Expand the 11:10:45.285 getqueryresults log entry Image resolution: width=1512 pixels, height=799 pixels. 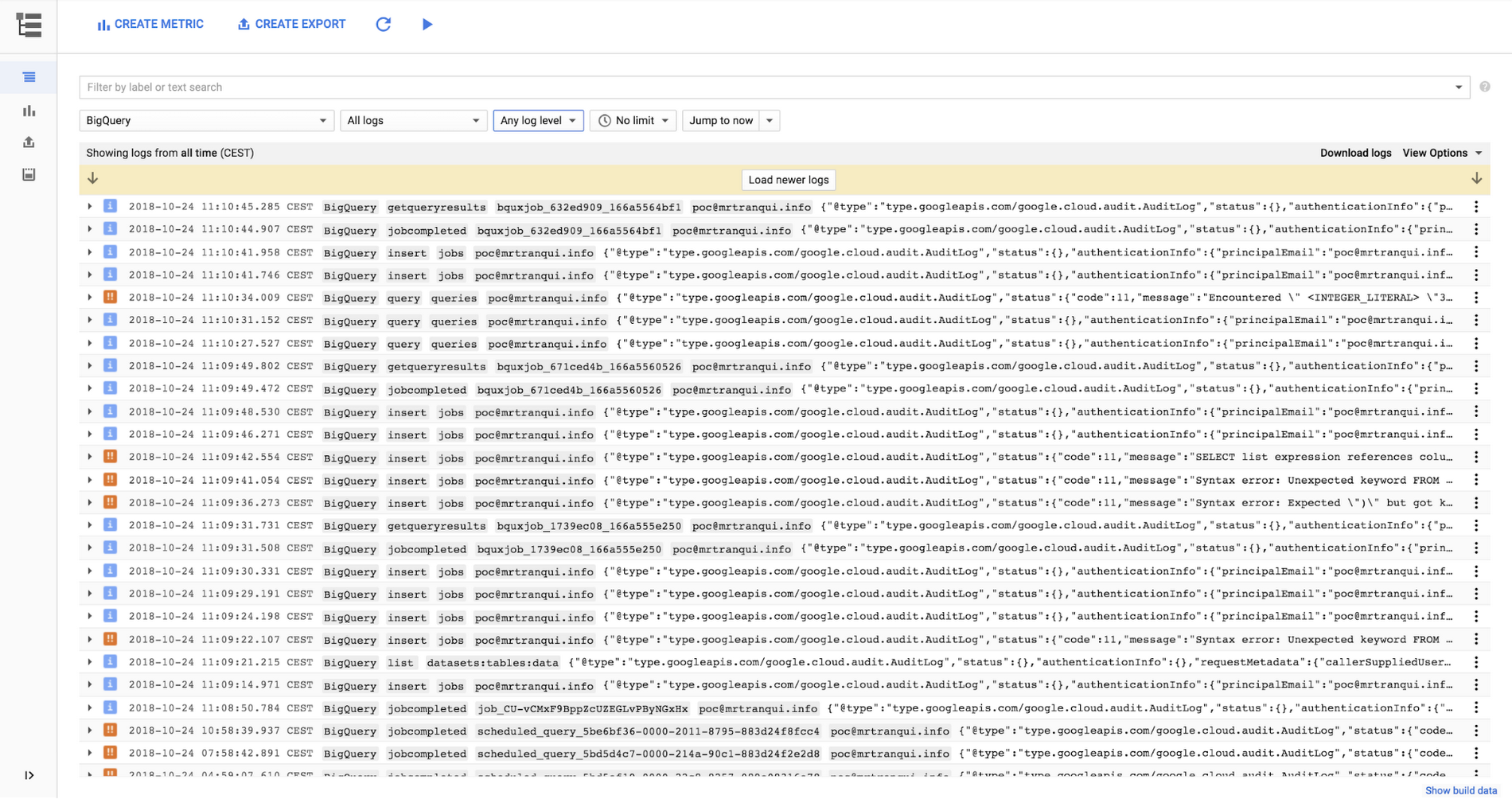90,206
